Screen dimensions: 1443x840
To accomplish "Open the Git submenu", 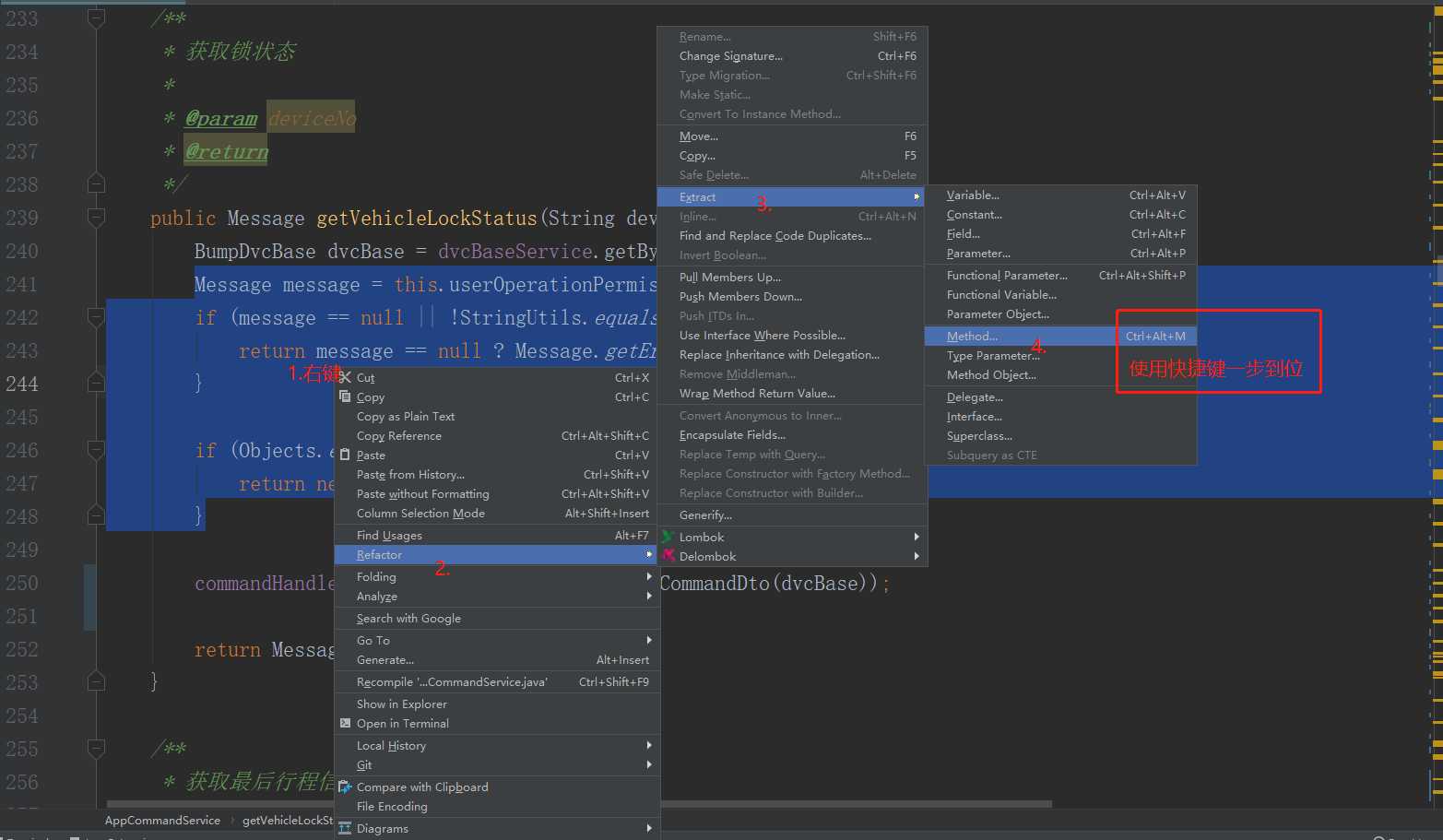I will click(497, 764).
